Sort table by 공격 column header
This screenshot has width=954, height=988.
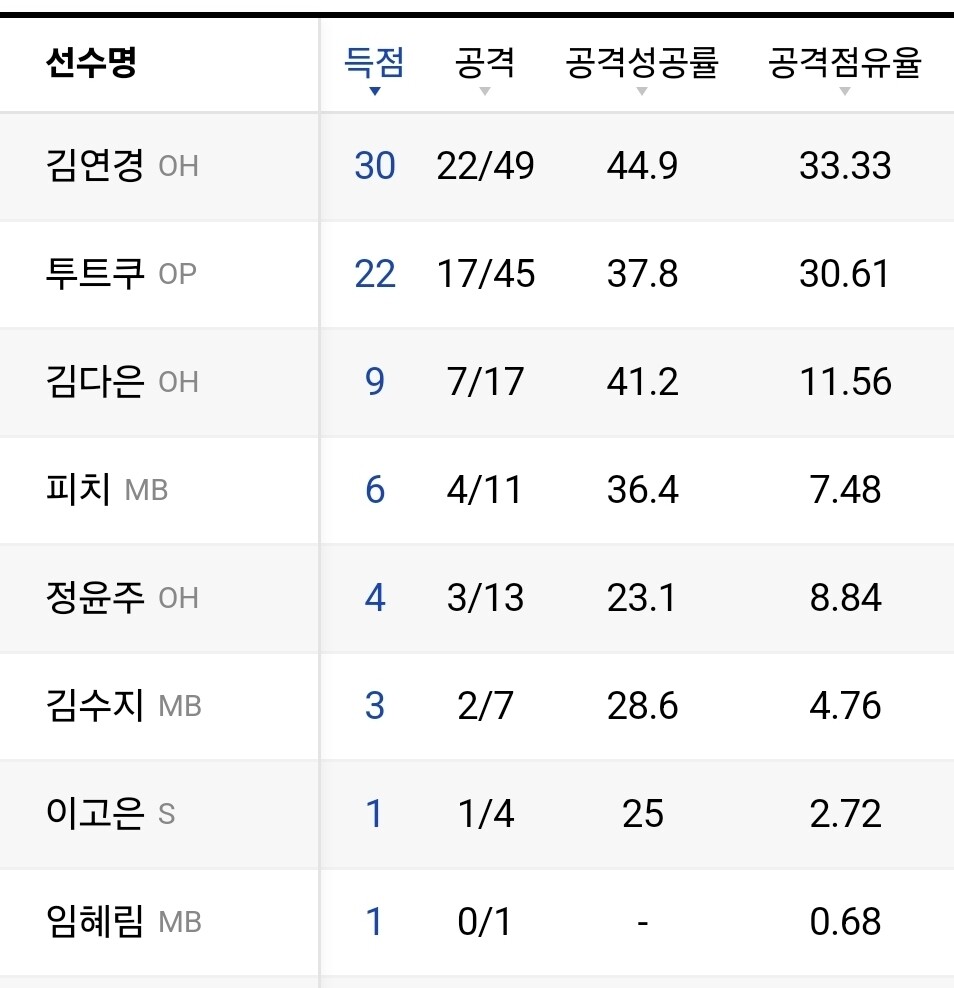[485, 64]
